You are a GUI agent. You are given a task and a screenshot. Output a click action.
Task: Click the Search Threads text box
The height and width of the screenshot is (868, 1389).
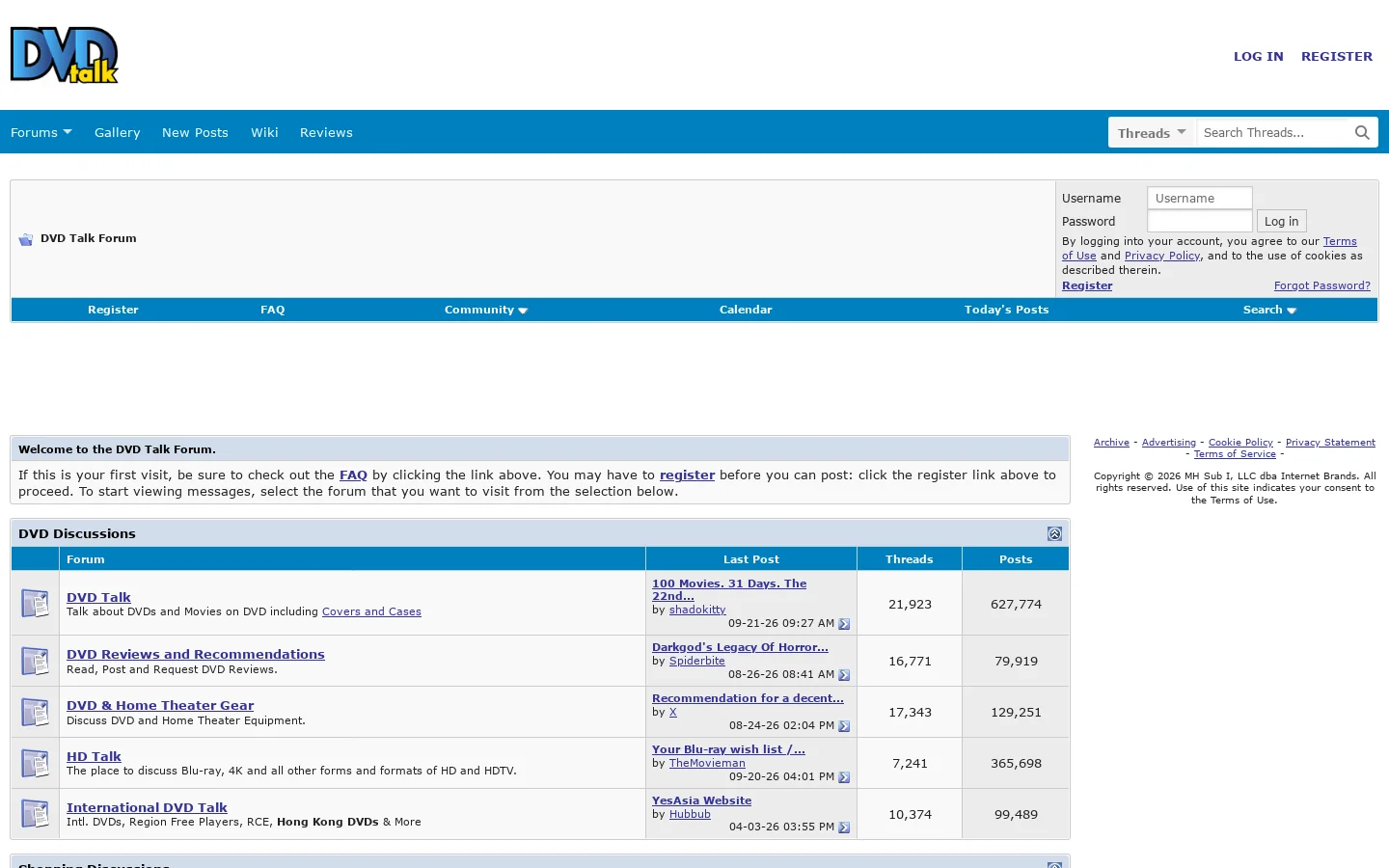tap(1273, 132)
